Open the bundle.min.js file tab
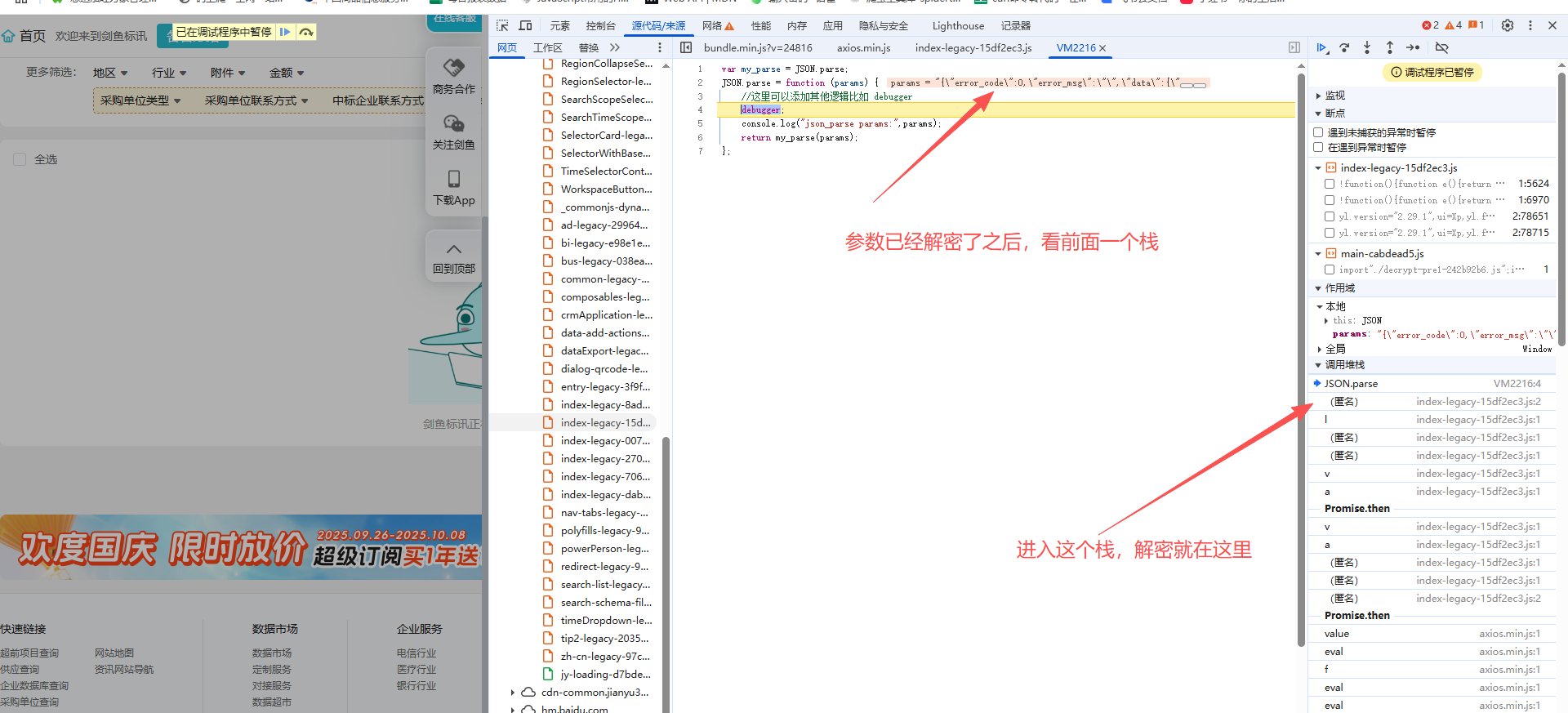 tap(758, 47)
